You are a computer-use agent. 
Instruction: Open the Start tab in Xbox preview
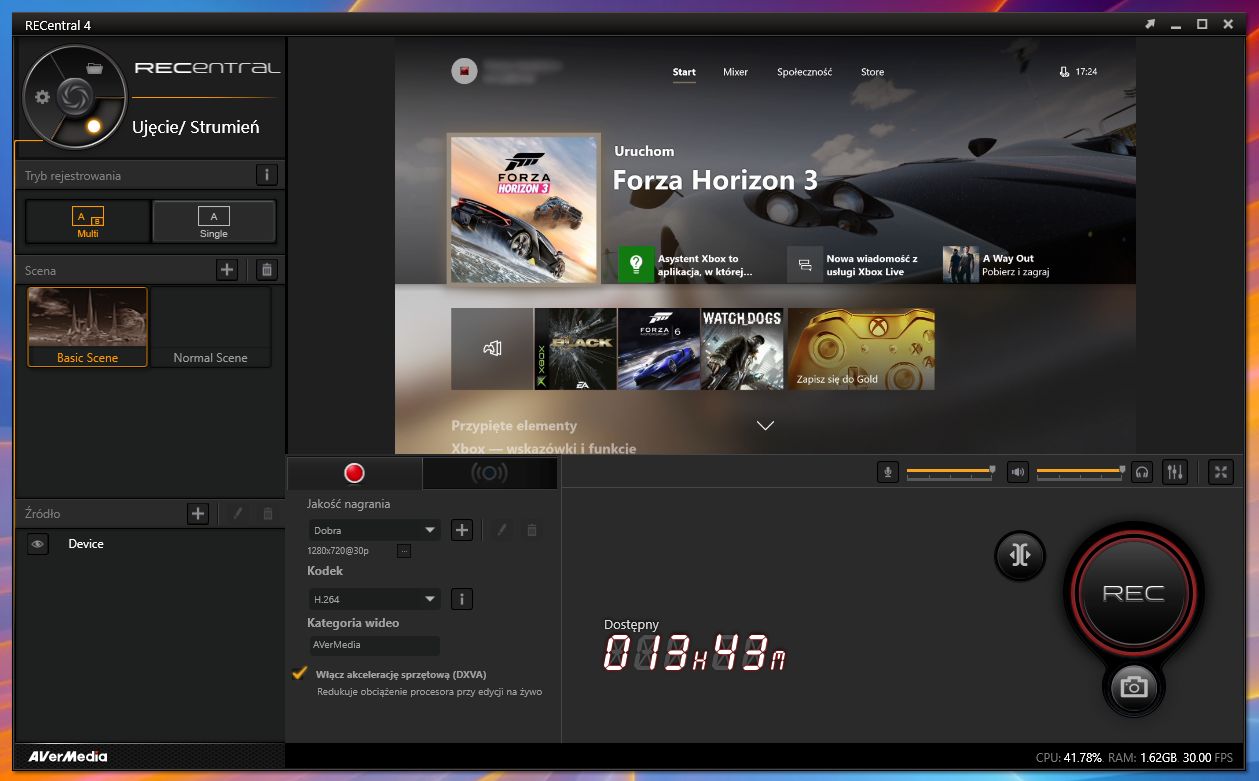[684, 72]
